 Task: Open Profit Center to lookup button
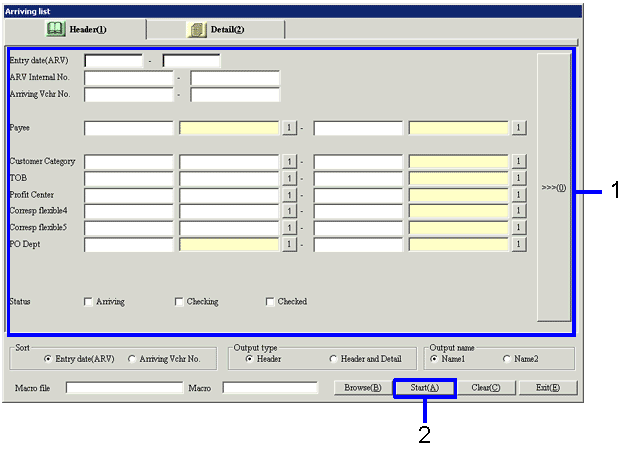(519, 195)
